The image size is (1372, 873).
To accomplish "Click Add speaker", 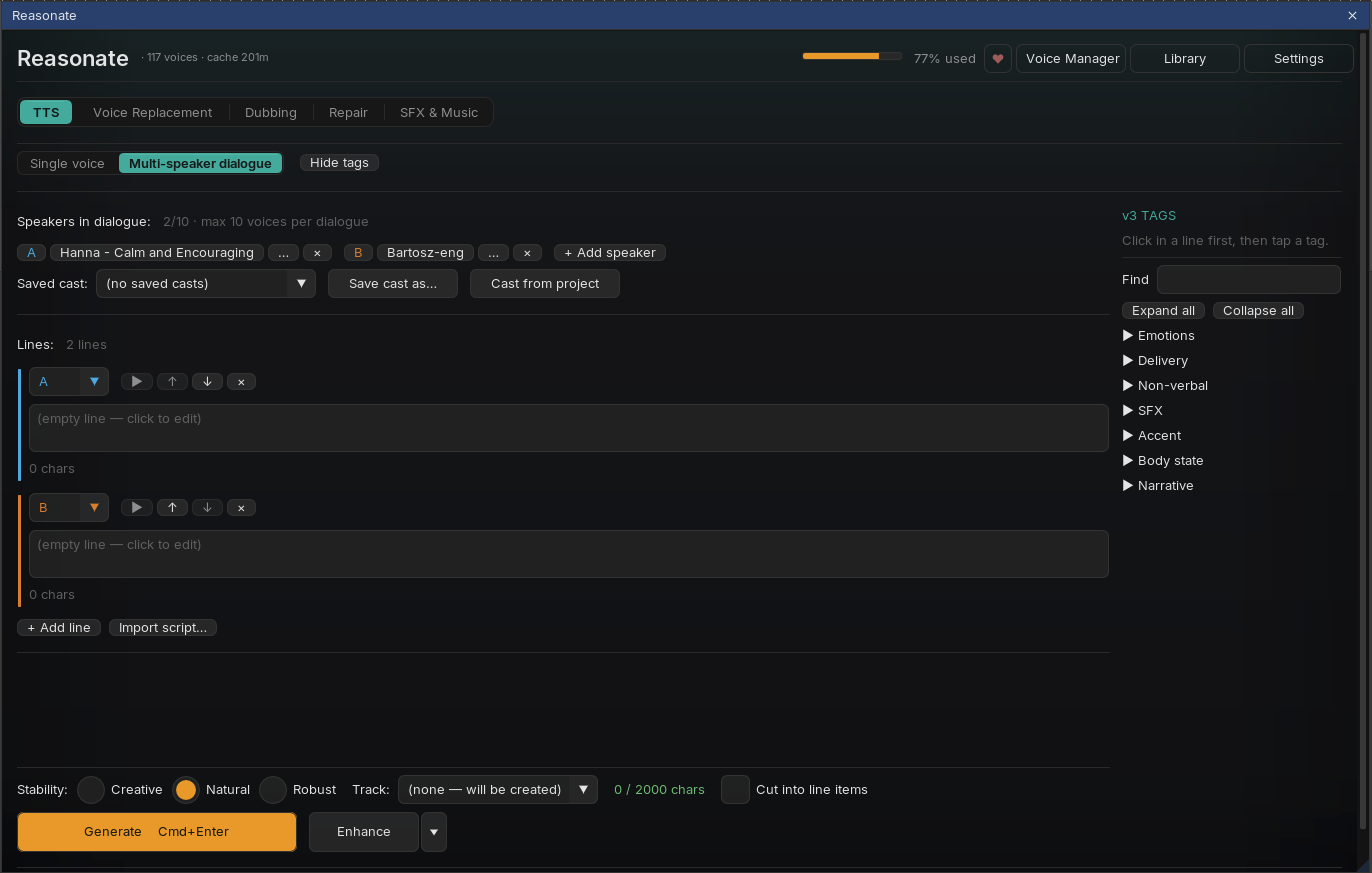I will pos(610,253).
